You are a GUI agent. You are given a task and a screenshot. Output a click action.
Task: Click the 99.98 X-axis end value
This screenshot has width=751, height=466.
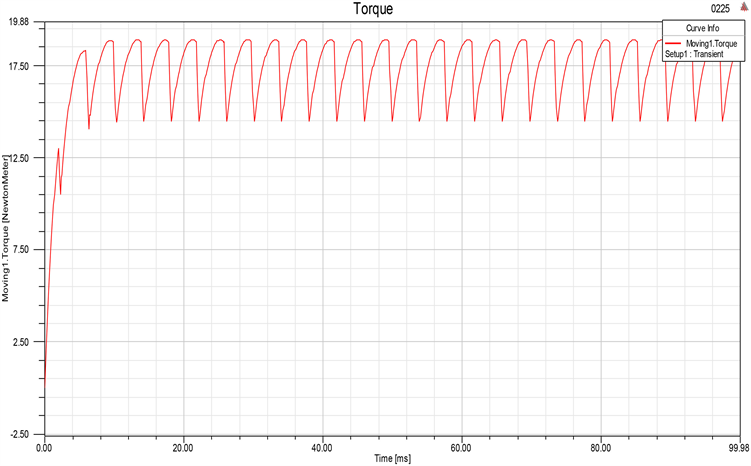click(737, 448)
